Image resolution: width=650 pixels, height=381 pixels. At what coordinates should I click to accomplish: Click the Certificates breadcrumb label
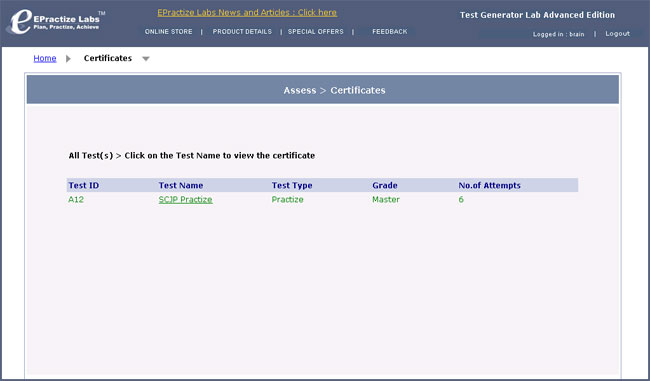pyautogui.click(x=108, y=58)
